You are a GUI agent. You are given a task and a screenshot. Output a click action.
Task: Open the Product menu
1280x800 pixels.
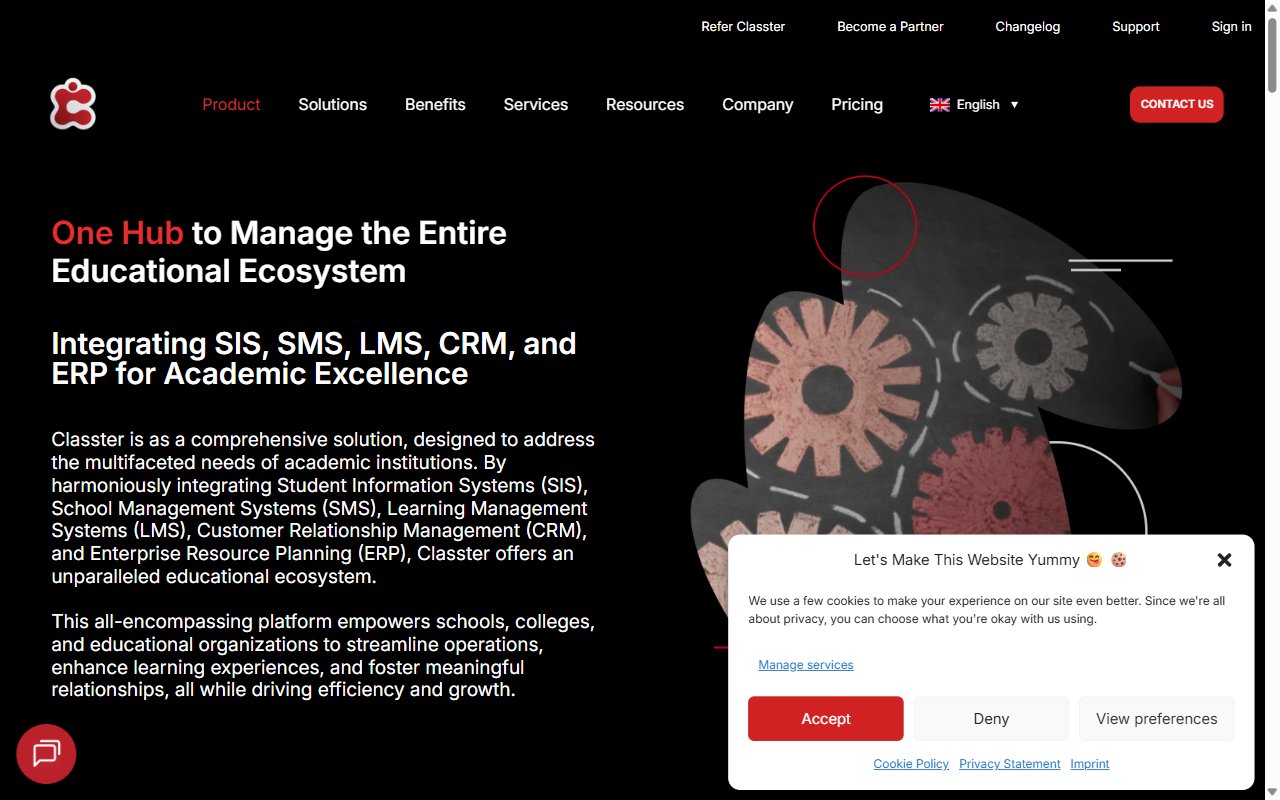click(231, 104)
